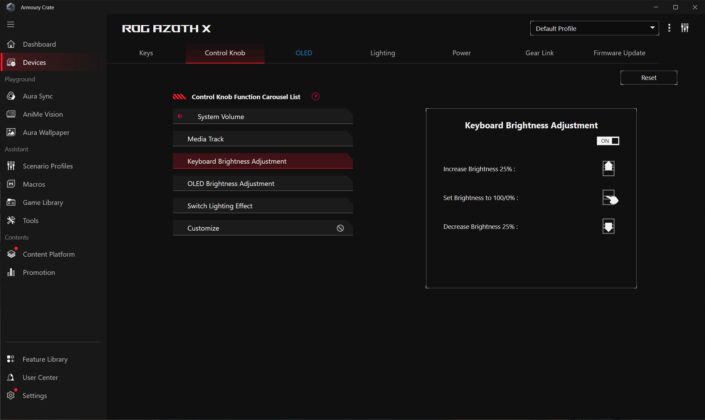Switch to the Firmware Update tab
705x420 pixels.
click(619, 53)
